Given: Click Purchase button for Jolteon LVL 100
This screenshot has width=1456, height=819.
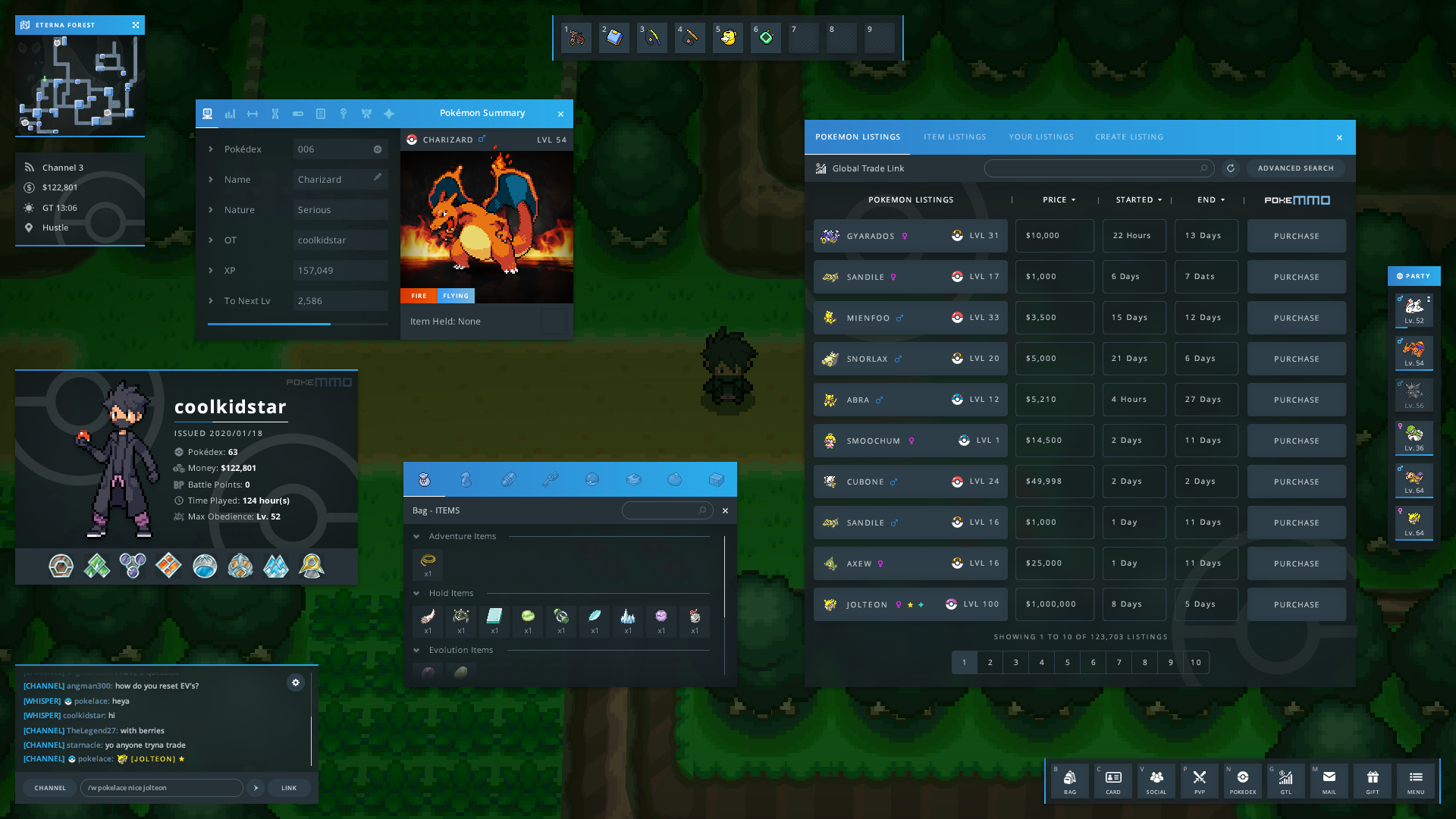Looking at the screenshot, I should tap(1297, 604).
